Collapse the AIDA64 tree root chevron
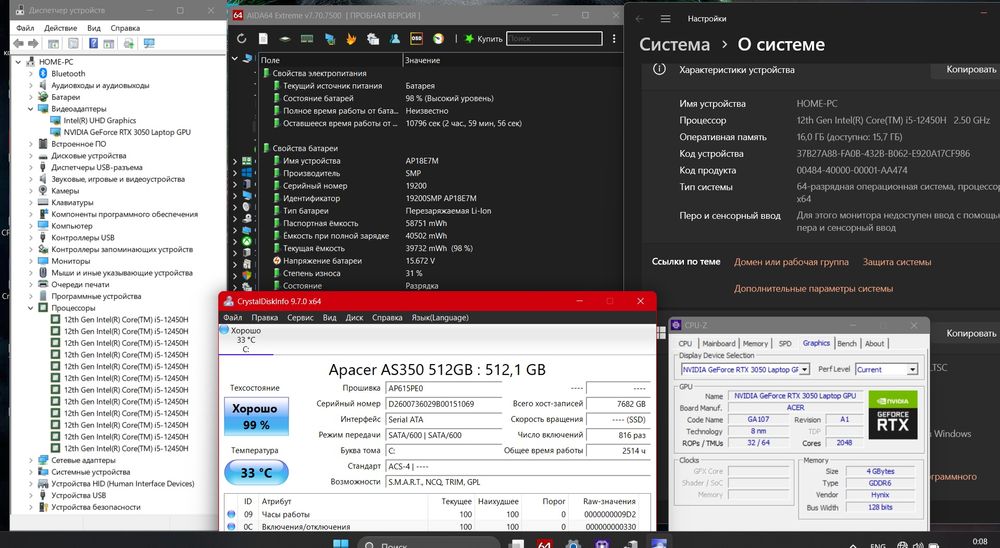 pyautogui.click(x=234, y=59)
